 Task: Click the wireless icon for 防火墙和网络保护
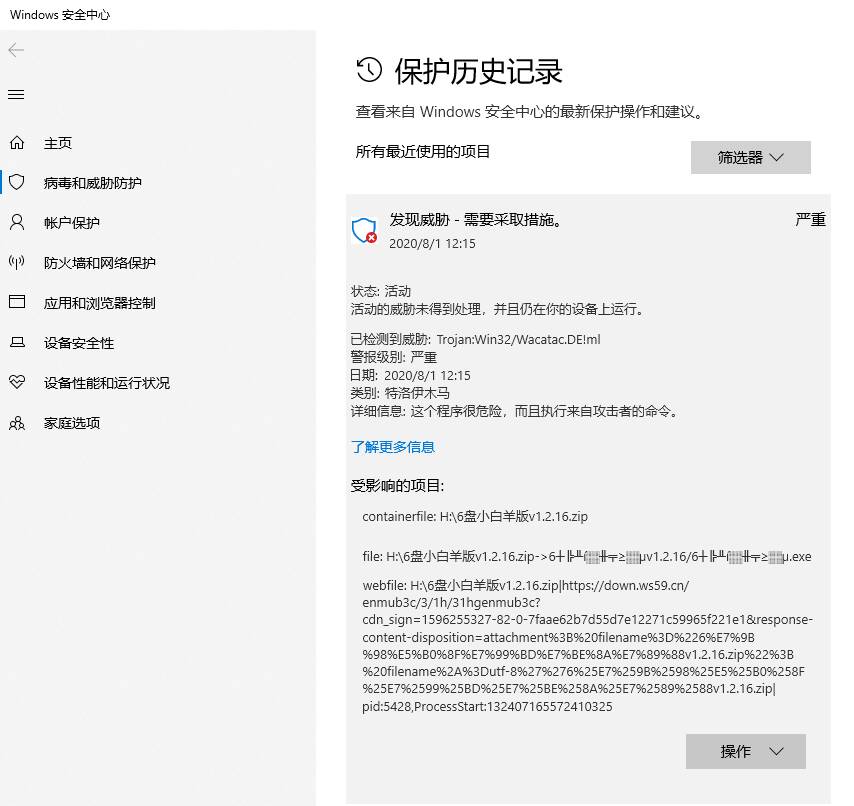point(17,262)
